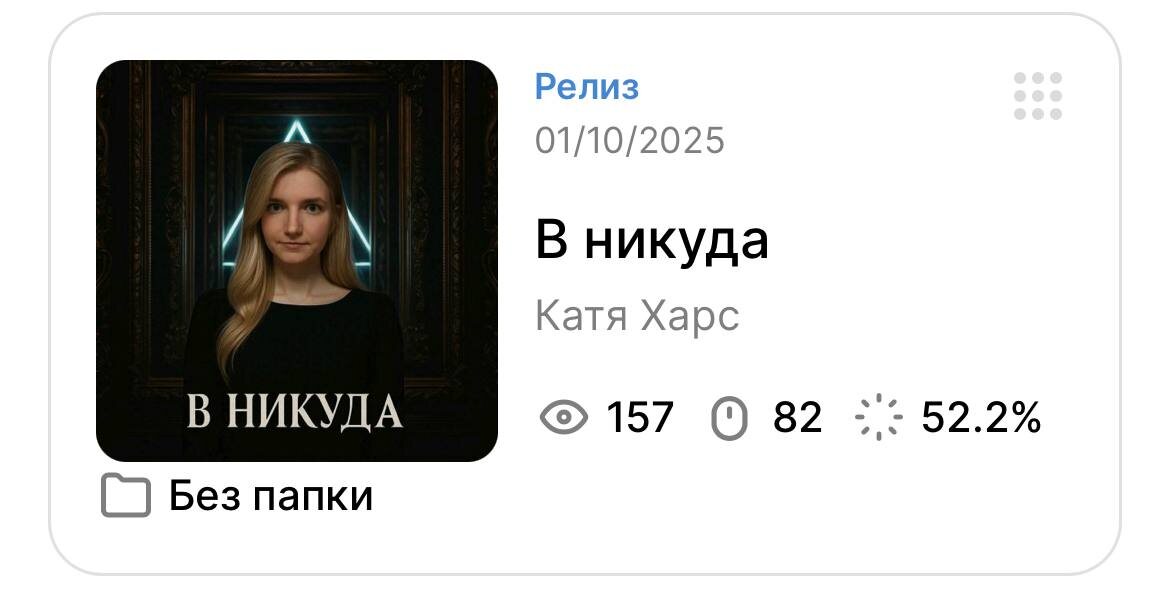Click the eye views icon

click(x=563, y=417)
